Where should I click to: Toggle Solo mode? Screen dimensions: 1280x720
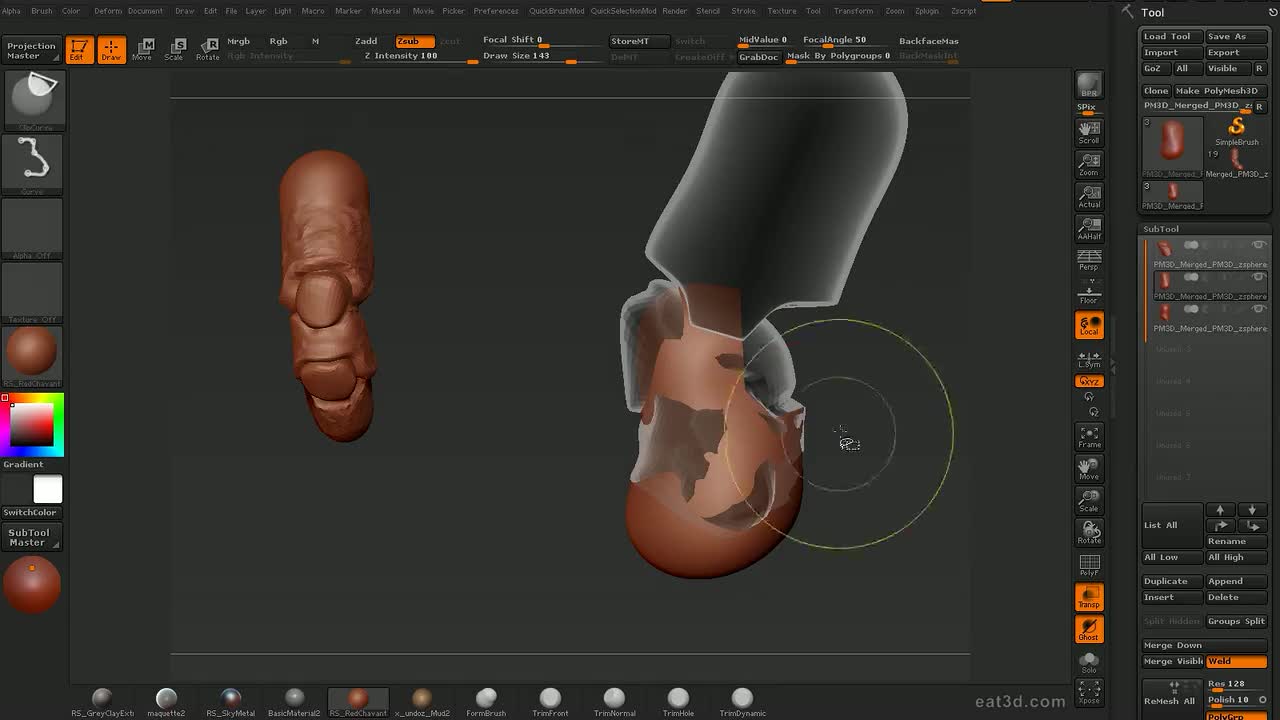coord(1089,662)
